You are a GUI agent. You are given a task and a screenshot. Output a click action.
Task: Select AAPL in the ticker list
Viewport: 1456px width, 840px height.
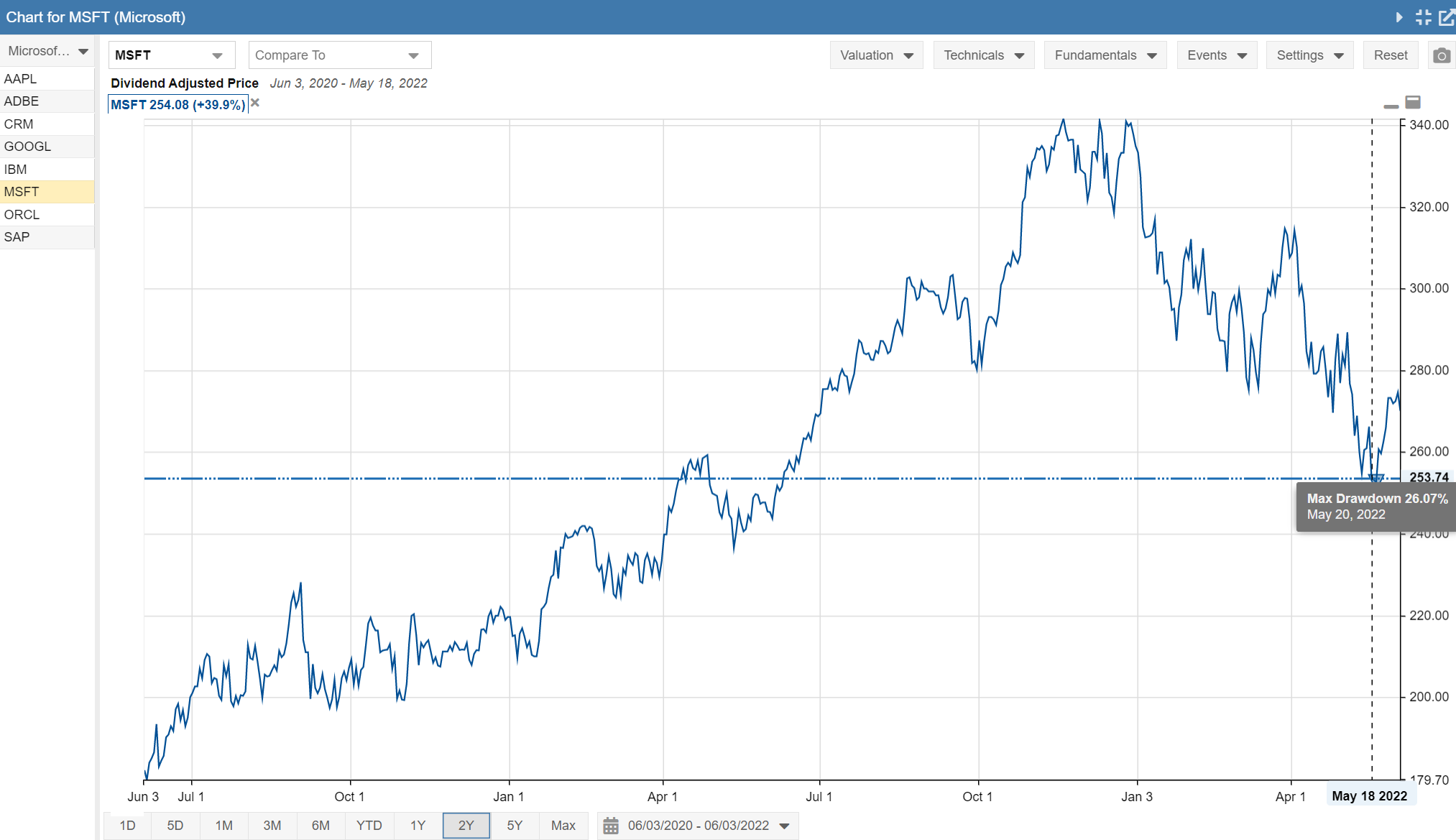47,79
